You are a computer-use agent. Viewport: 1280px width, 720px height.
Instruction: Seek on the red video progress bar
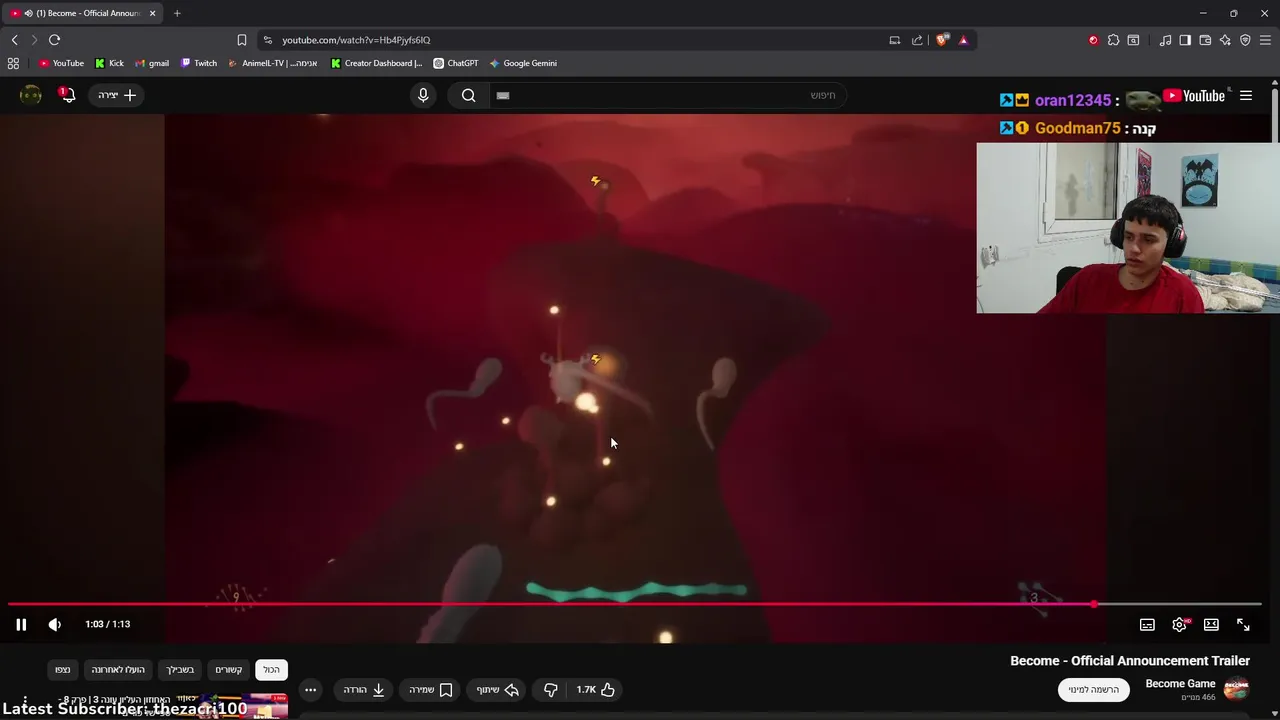[x=635, y=604]
